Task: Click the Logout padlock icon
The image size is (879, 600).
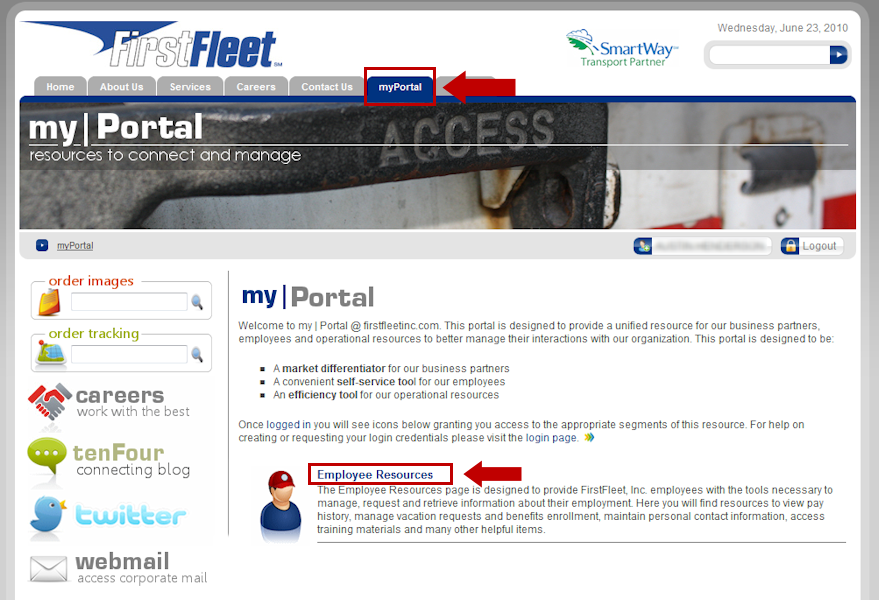Action: click(790, 246)
